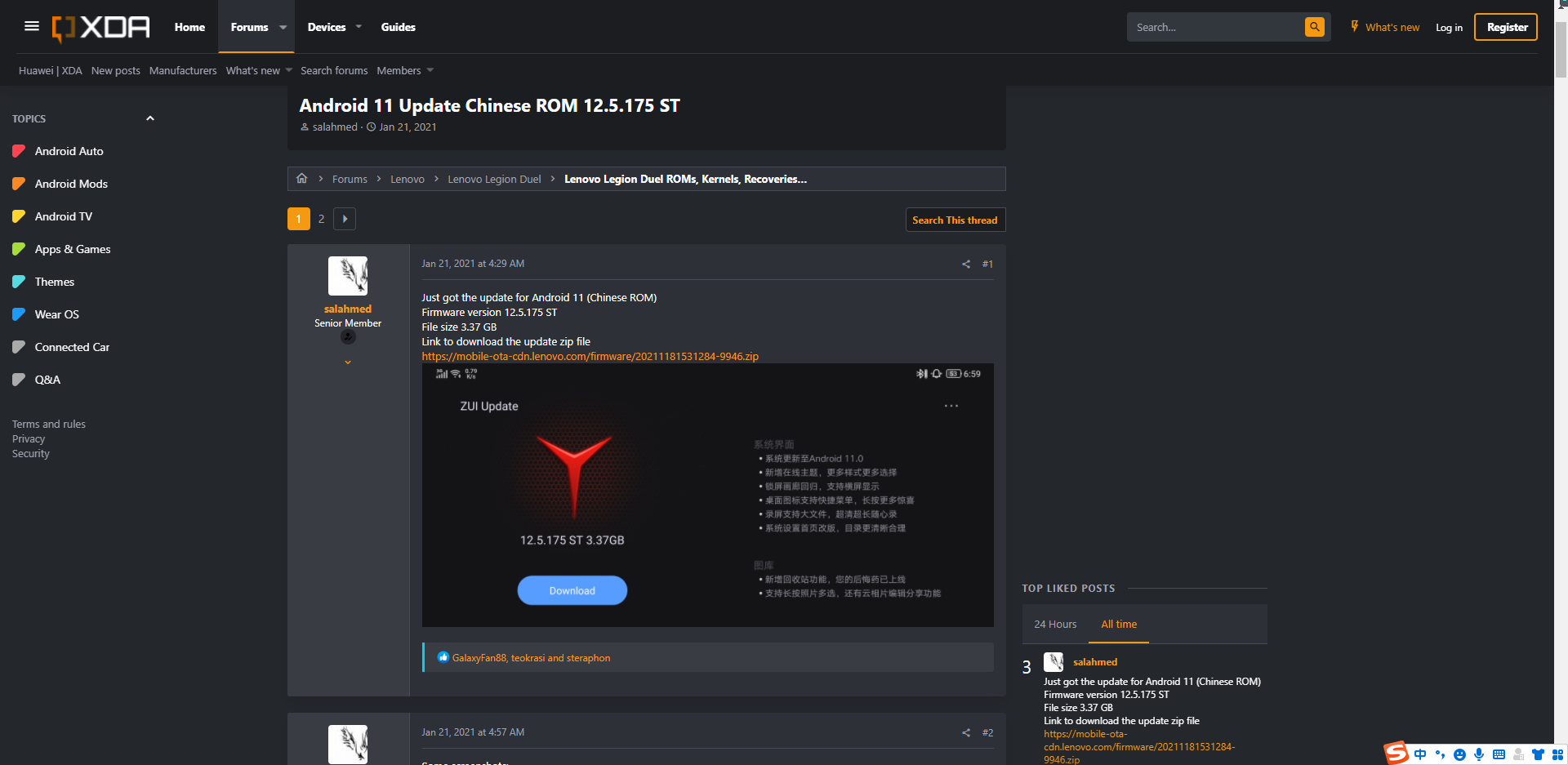Click the home breadcrumb icon
Viewport: 1568px width, 765px height.
coord(301,178)
